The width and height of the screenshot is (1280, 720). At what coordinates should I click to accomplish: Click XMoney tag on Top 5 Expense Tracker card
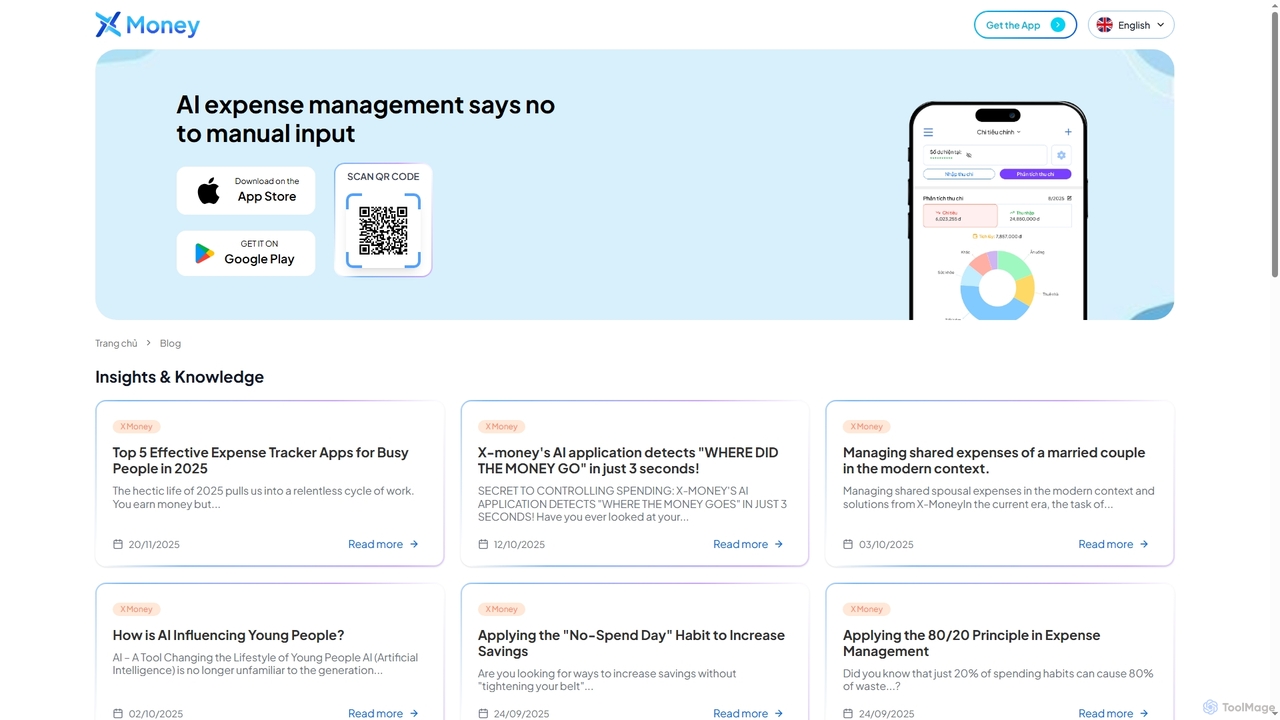[136, 426]
